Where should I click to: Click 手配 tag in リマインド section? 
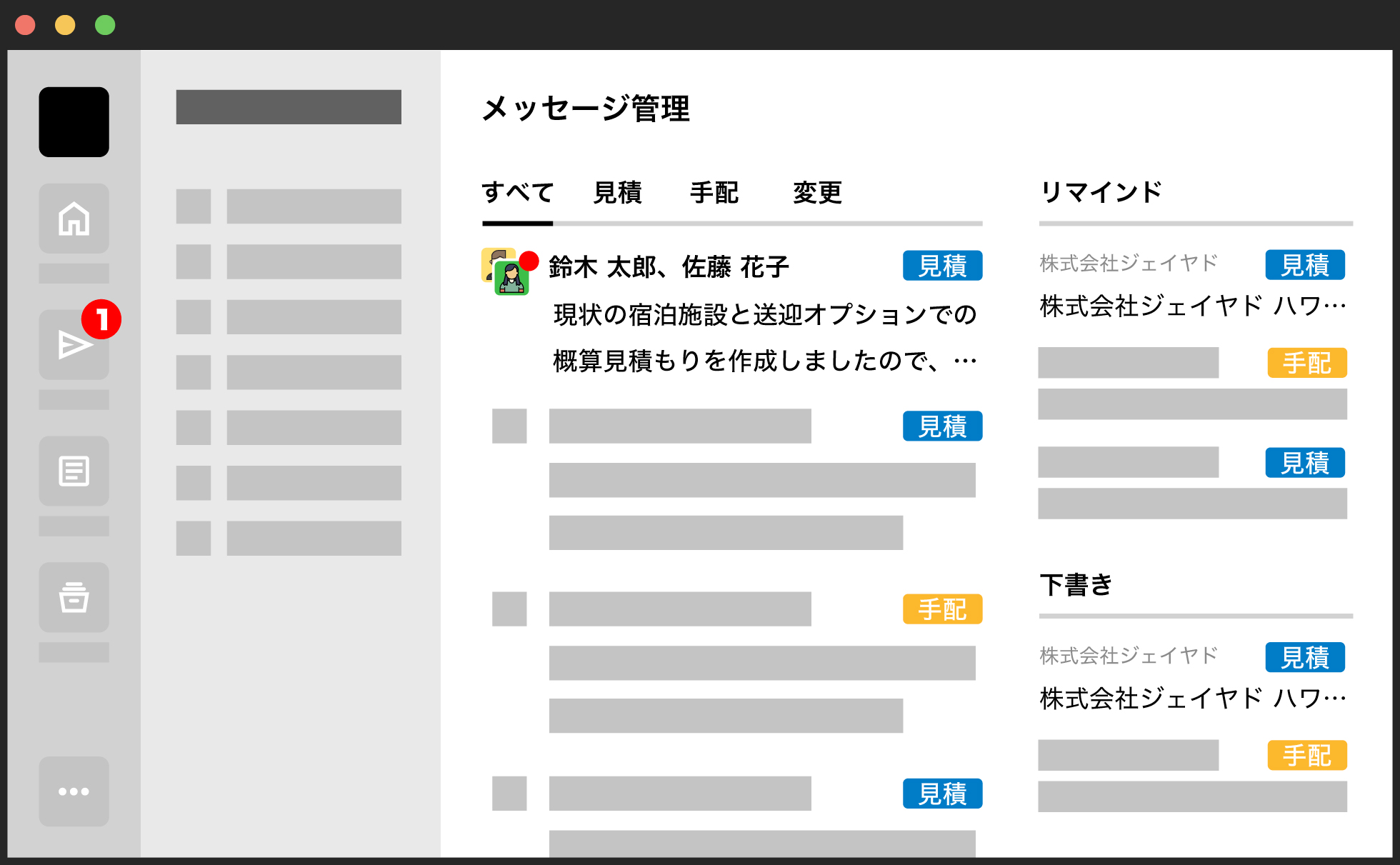tap(1306, 363)
